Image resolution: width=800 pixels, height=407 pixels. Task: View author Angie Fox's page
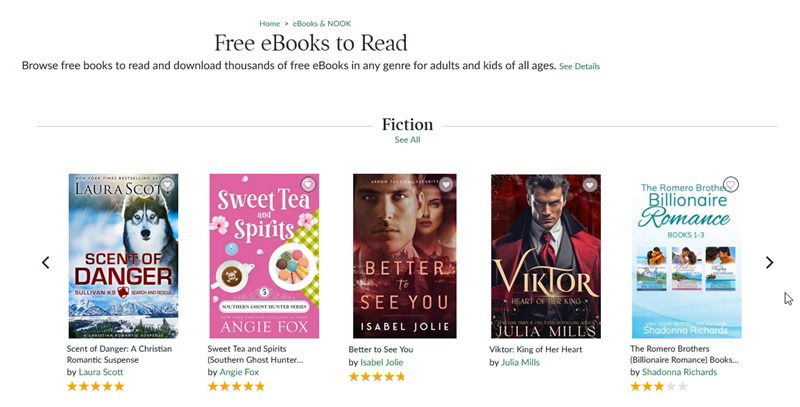pos(239,372)
